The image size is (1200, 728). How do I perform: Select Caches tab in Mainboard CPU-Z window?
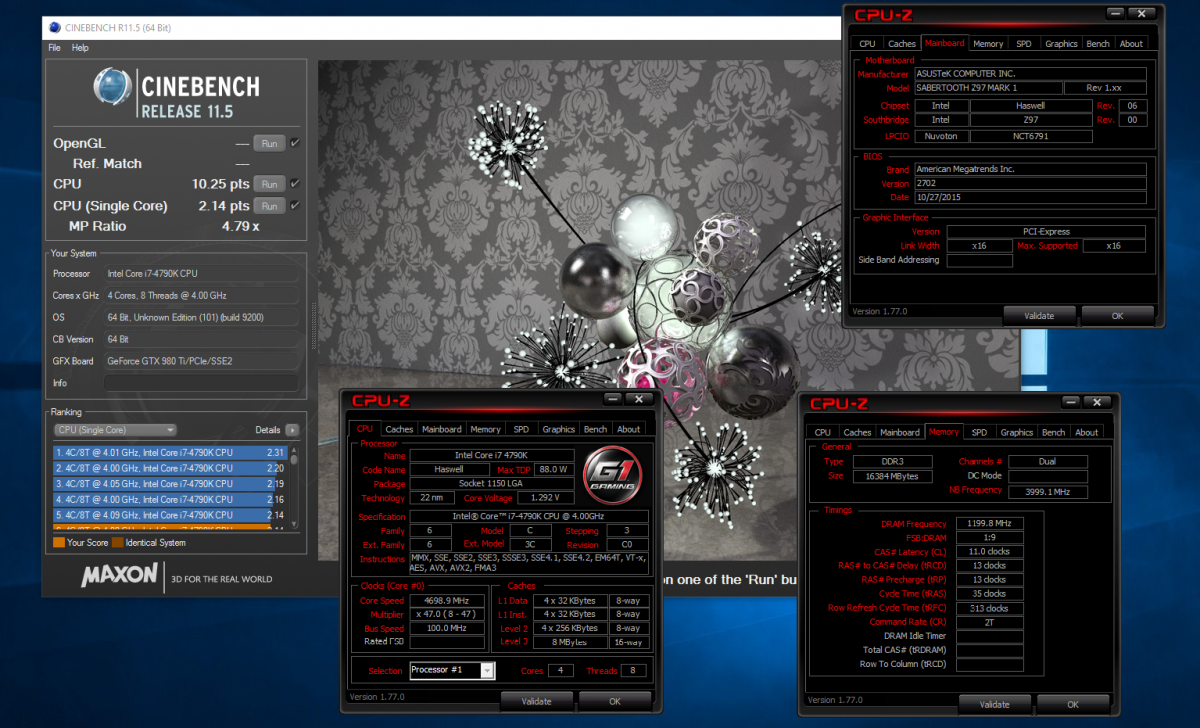point(902,43)
